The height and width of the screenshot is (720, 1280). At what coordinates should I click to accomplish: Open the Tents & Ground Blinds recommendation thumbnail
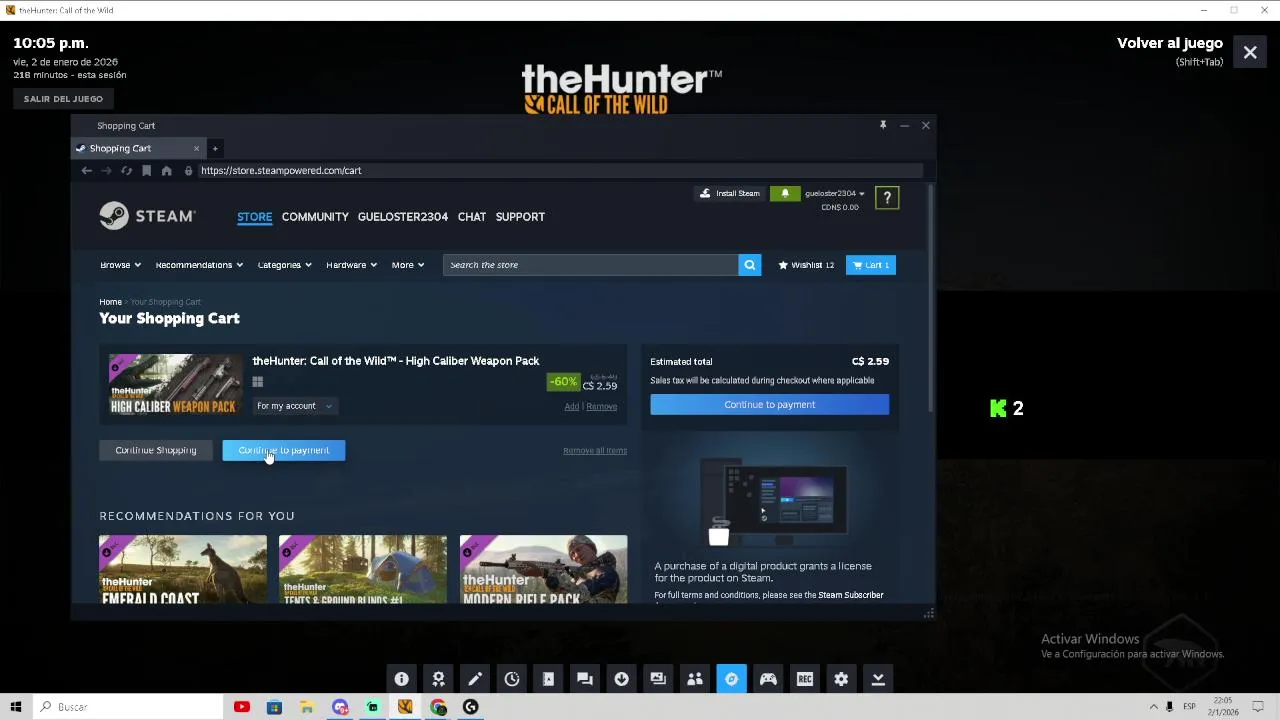coord(363,569)
